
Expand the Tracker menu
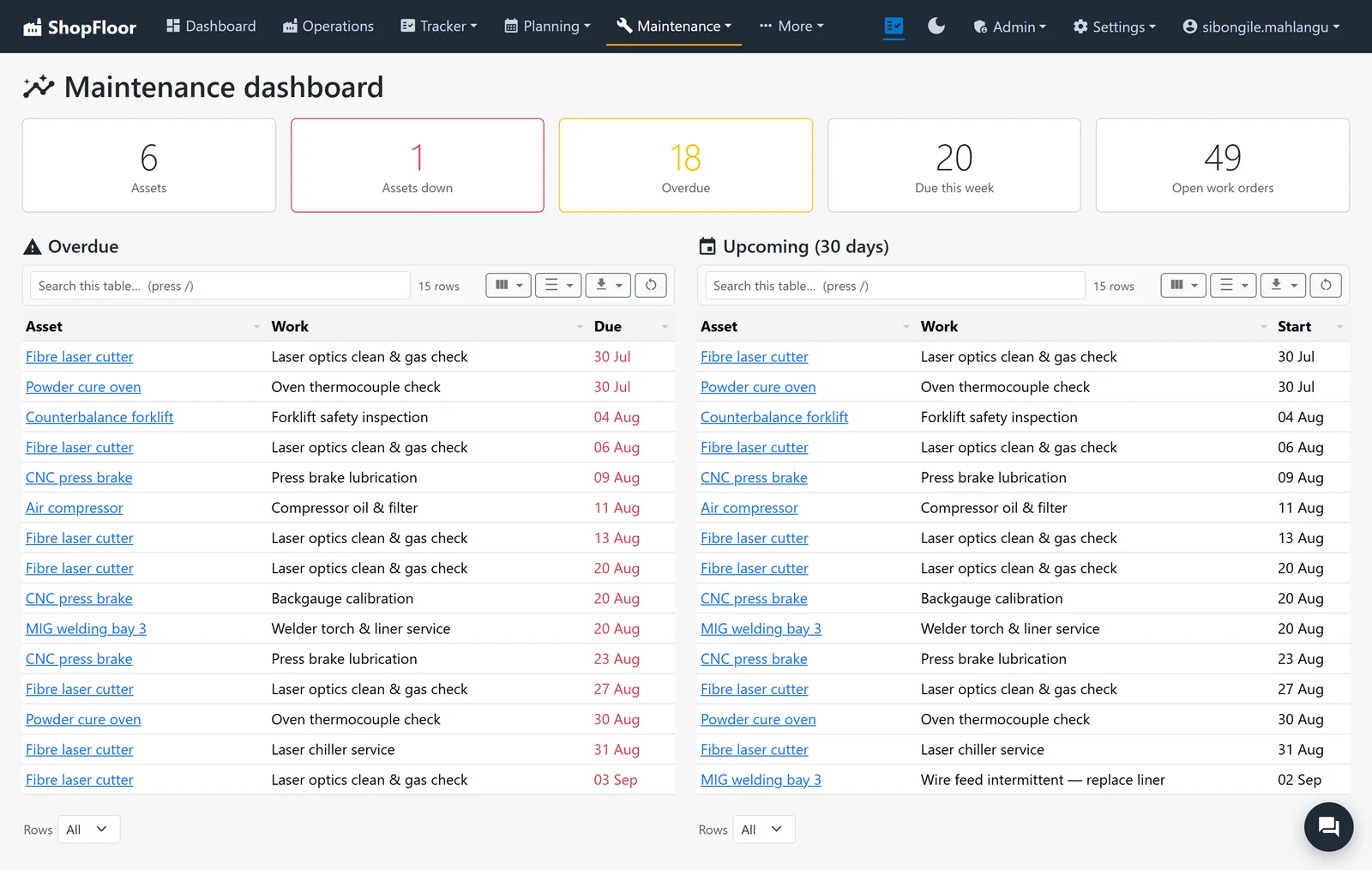point(438,27)
